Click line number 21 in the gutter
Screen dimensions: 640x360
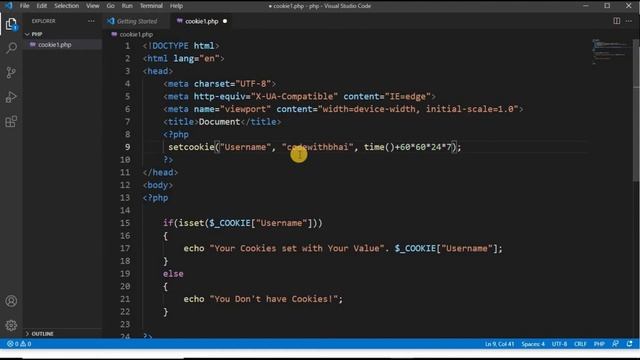tap(125, 299)
